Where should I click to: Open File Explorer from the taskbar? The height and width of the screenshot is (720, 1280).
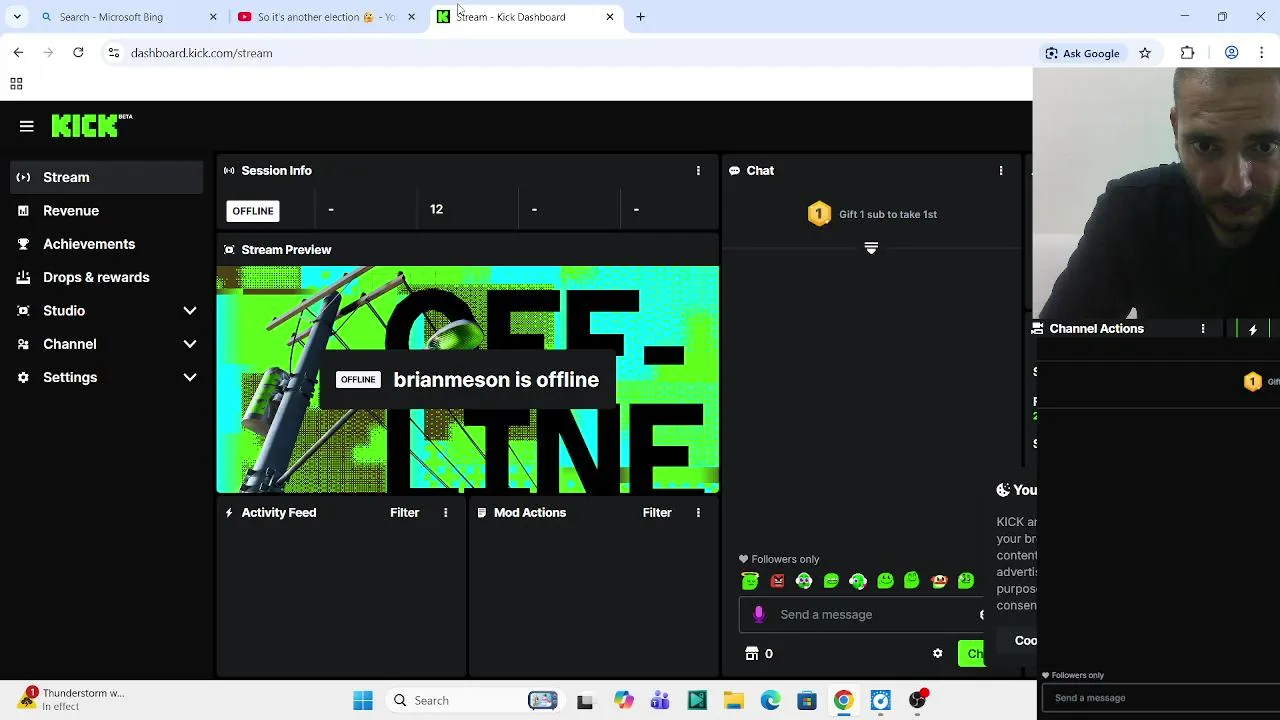733,701
